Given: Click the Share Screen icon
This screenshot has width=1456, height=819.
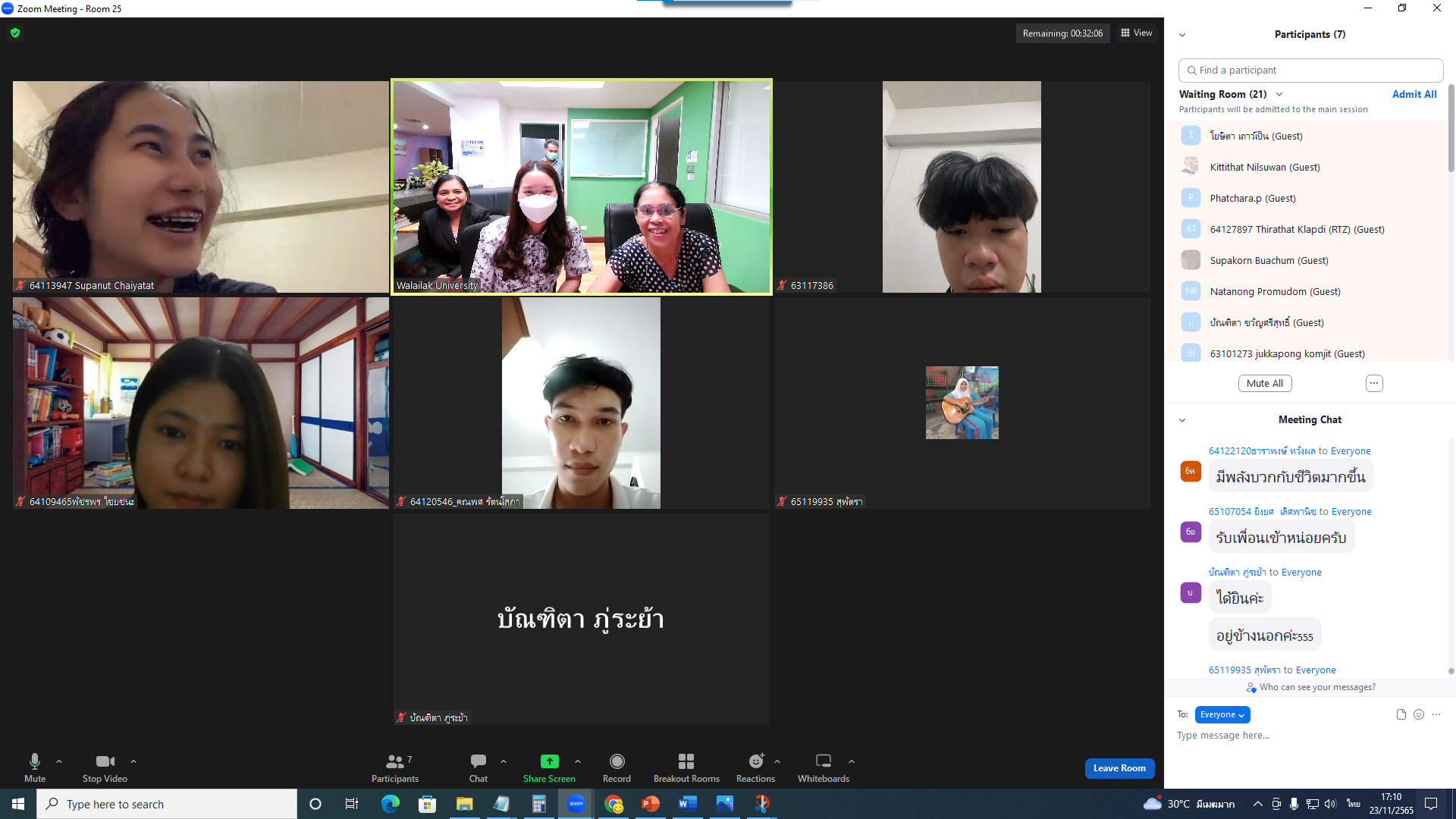Looking at the screenshot, I should pyautogui.click(x=549, y=761).
